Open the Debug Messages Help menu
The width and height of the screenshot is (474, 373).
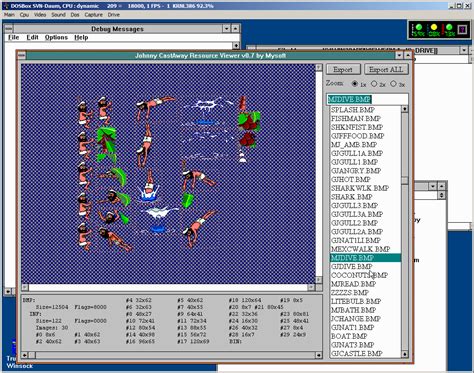(x=81, y=37)
